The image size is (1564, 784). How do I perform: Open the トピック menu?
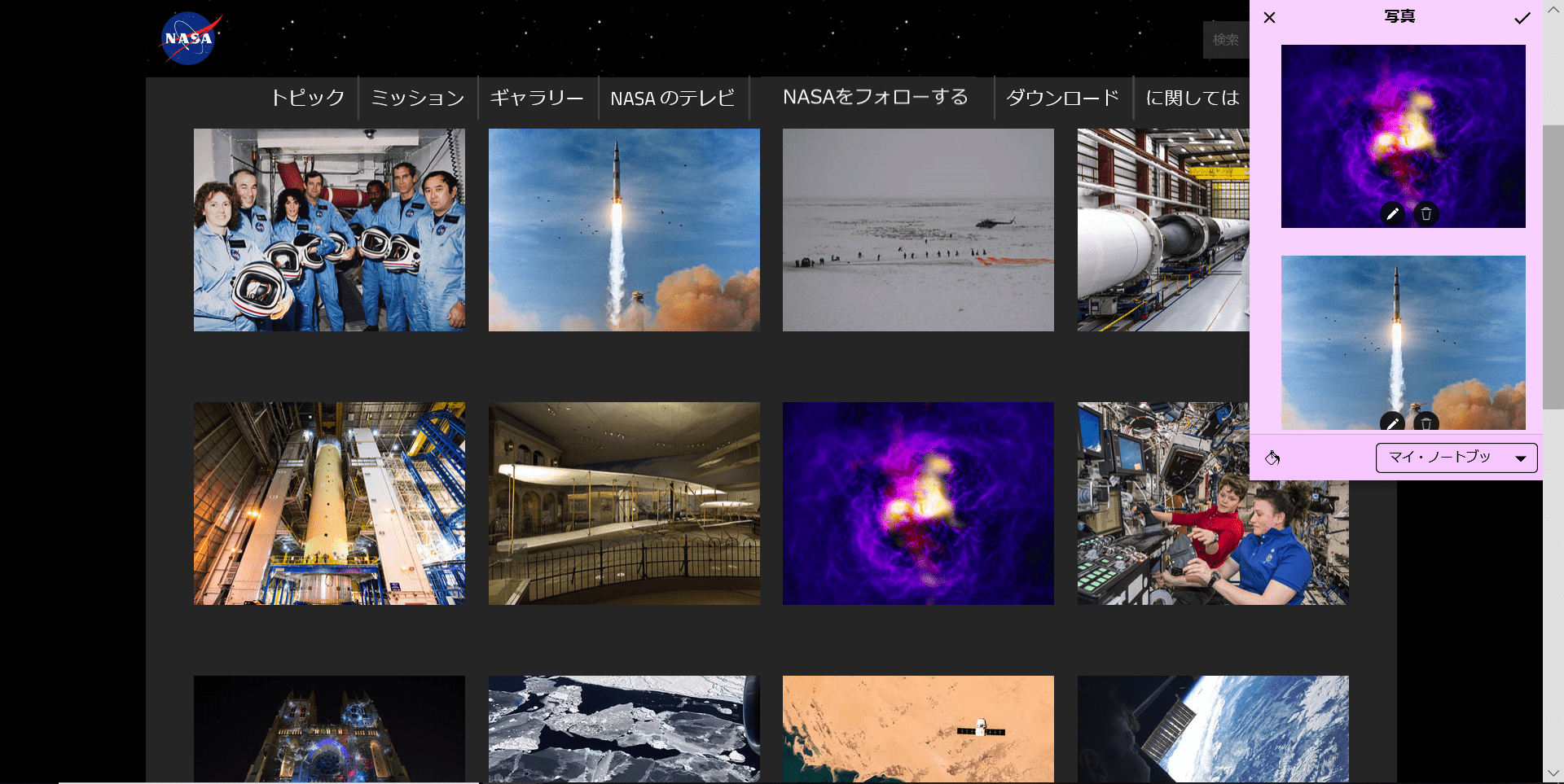(x=308, y=98)
